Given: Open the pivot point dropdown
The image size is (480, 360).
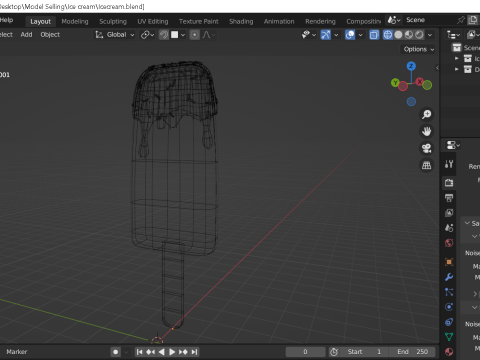Looking at the screenshot, I should [148, 35].
